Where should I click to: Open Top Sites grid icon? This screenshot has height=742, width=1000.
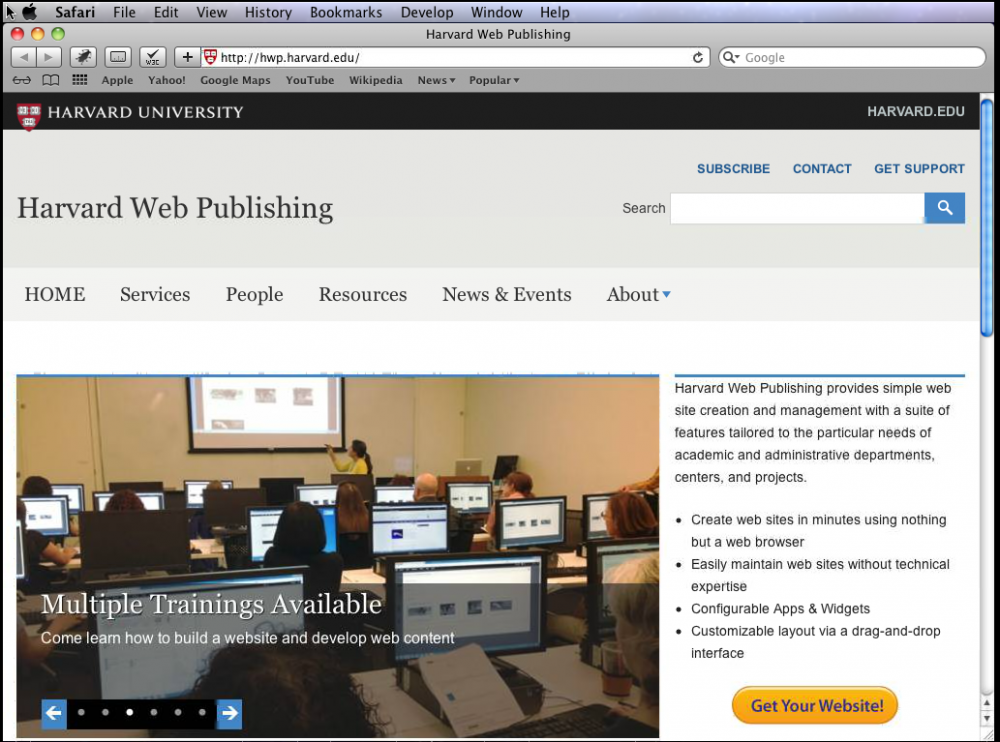[x=79, y=80]
